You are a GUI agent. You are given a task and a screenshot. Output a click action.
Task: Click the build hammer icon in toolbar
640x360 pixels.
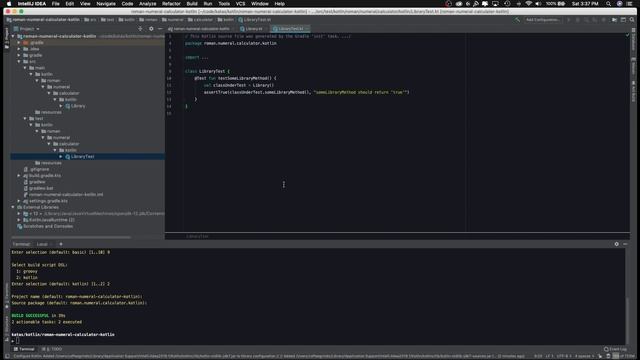click(517, 20)
